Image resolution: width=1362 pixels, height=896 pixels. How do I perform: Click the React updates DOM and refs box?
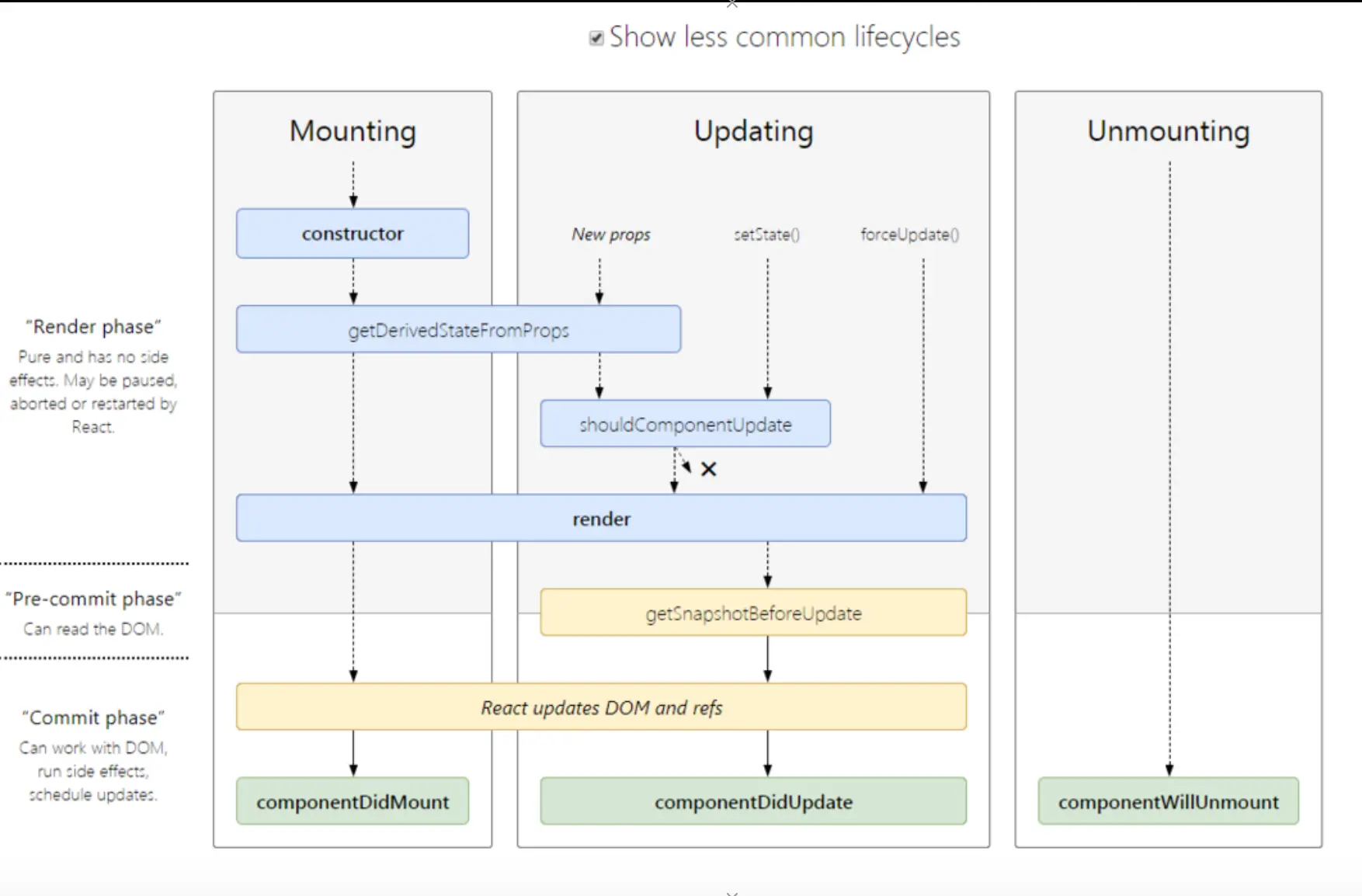point(601,707)
